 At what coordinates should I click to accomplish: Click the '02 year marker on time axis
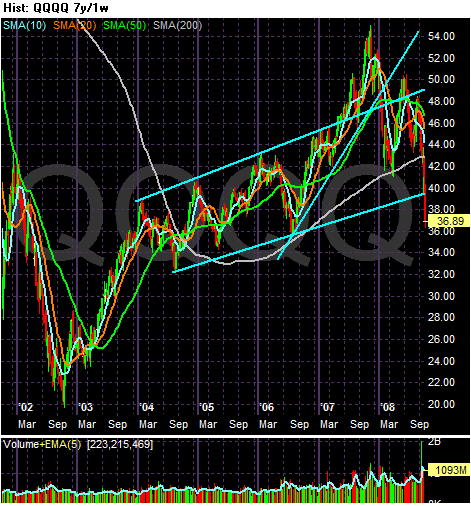click(26, 407)
